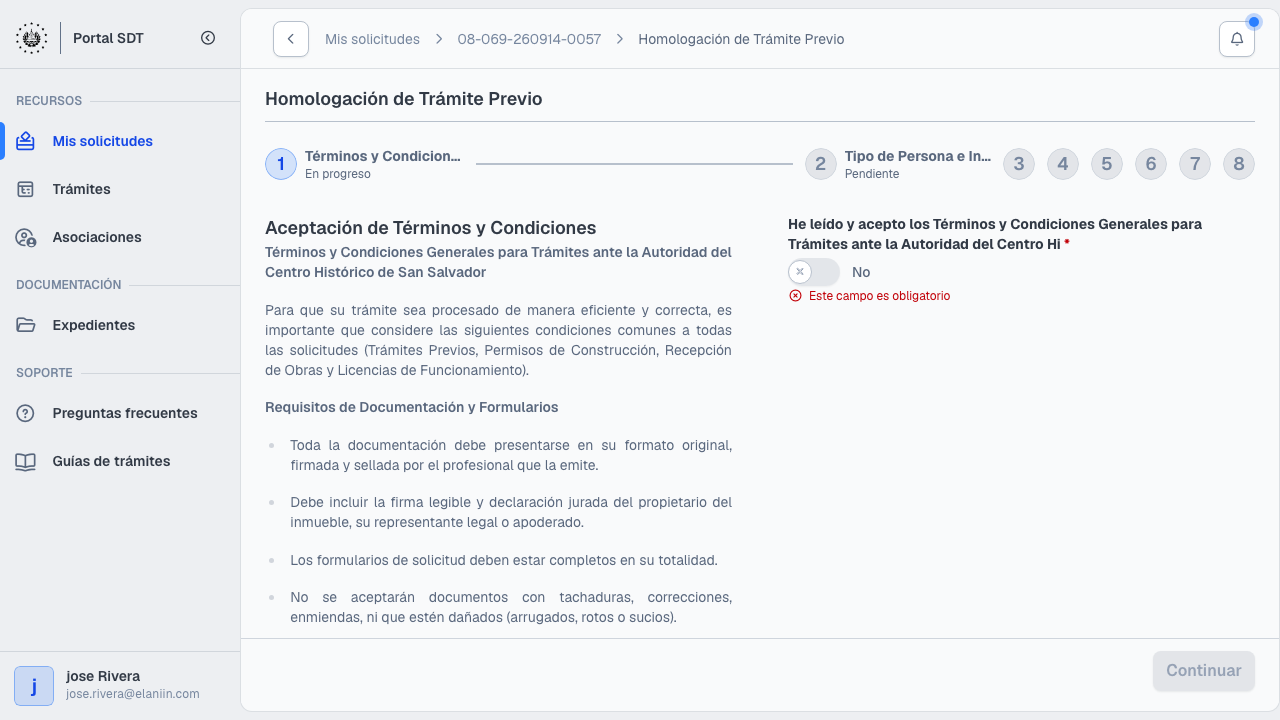1280x720 pixels.
Task: Collapse the sidebar with the arrow icon
Action: (x=208, y=38)
